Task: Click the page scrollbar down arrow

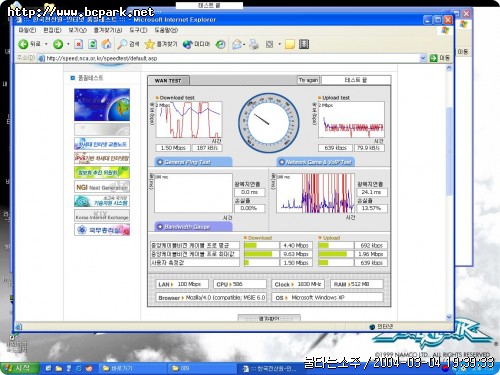Action: point(449,317)
